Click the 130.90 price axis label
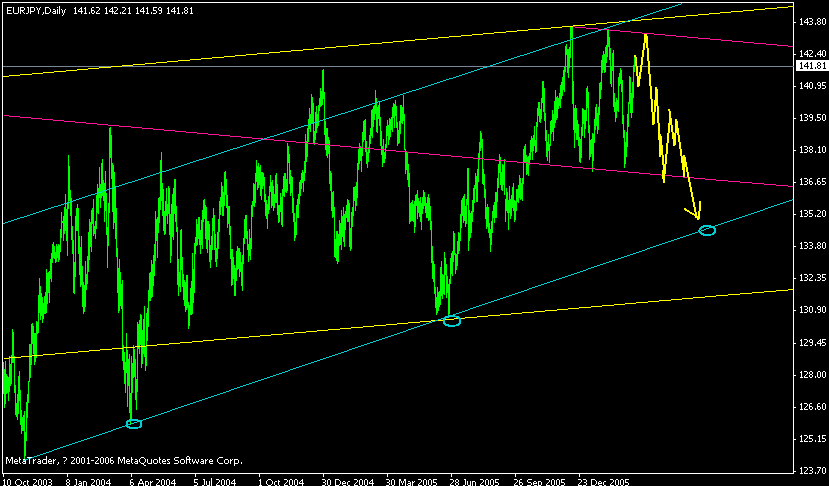This screenshot has height=486, width=829. (813, 310)
